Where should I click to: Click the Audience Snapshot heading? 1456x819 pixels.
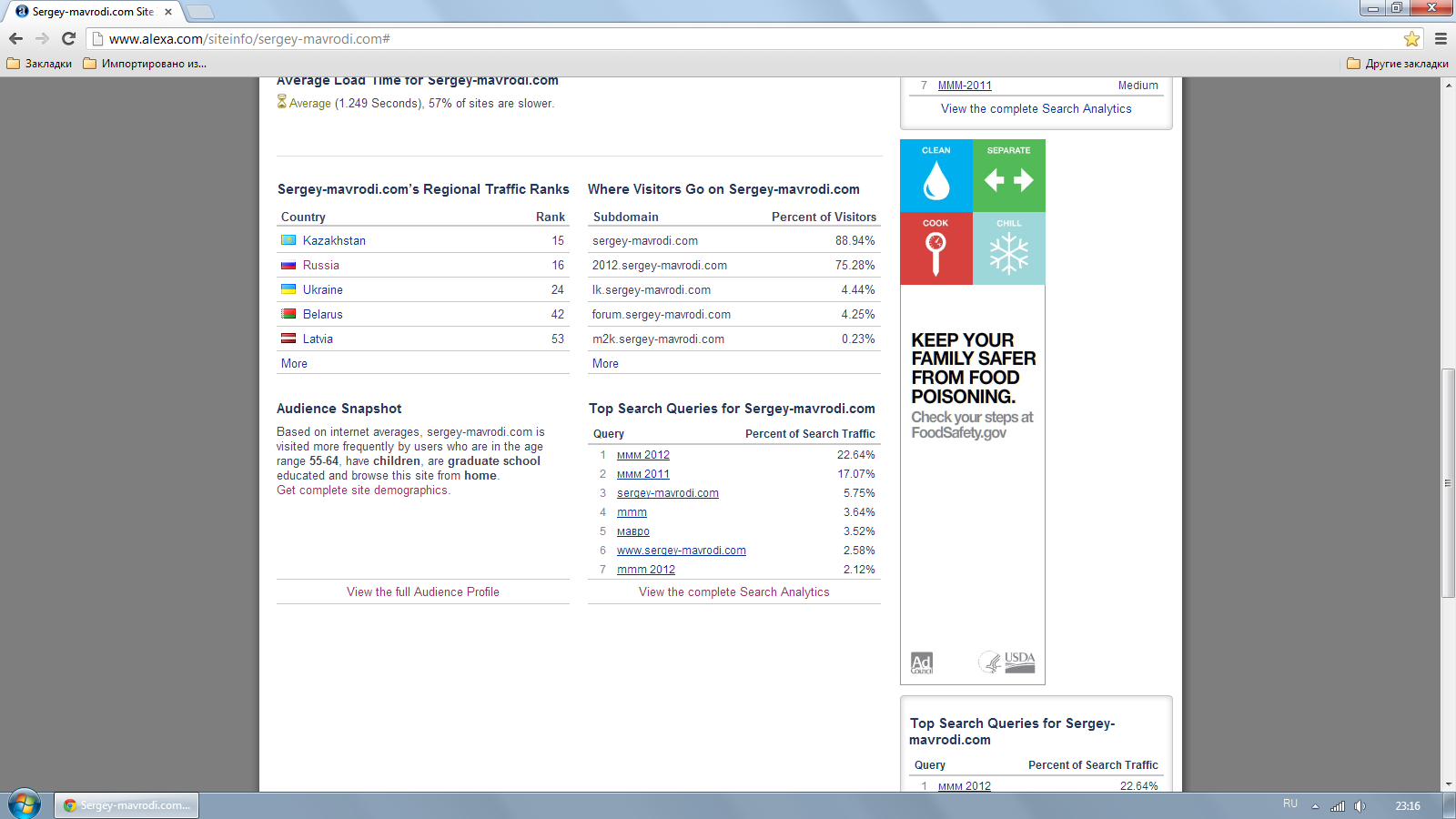click(x=339, y=409)
